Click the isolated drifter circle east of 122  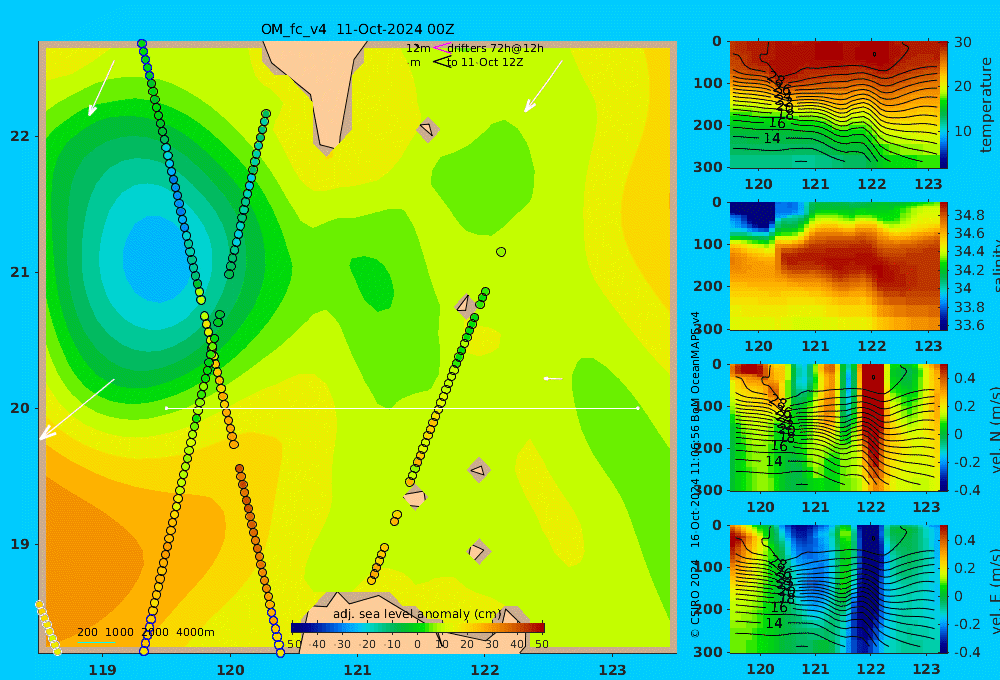point(501,252)
